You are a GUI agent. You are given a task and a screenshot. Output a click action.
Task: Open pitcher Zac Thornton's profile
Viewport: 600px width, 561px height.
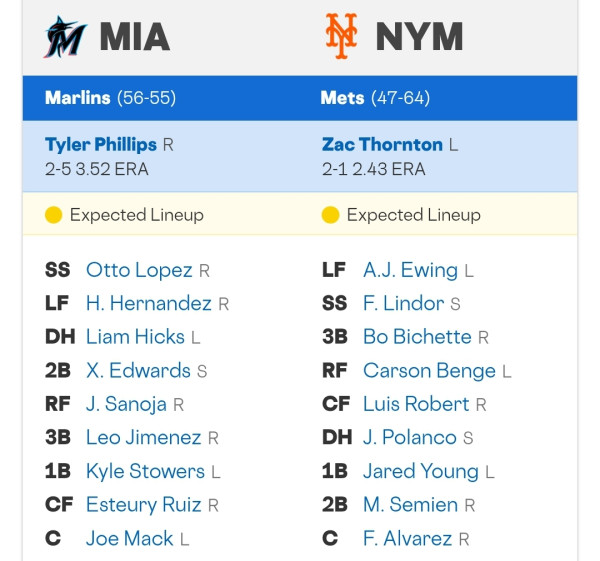tap(382, 145)
